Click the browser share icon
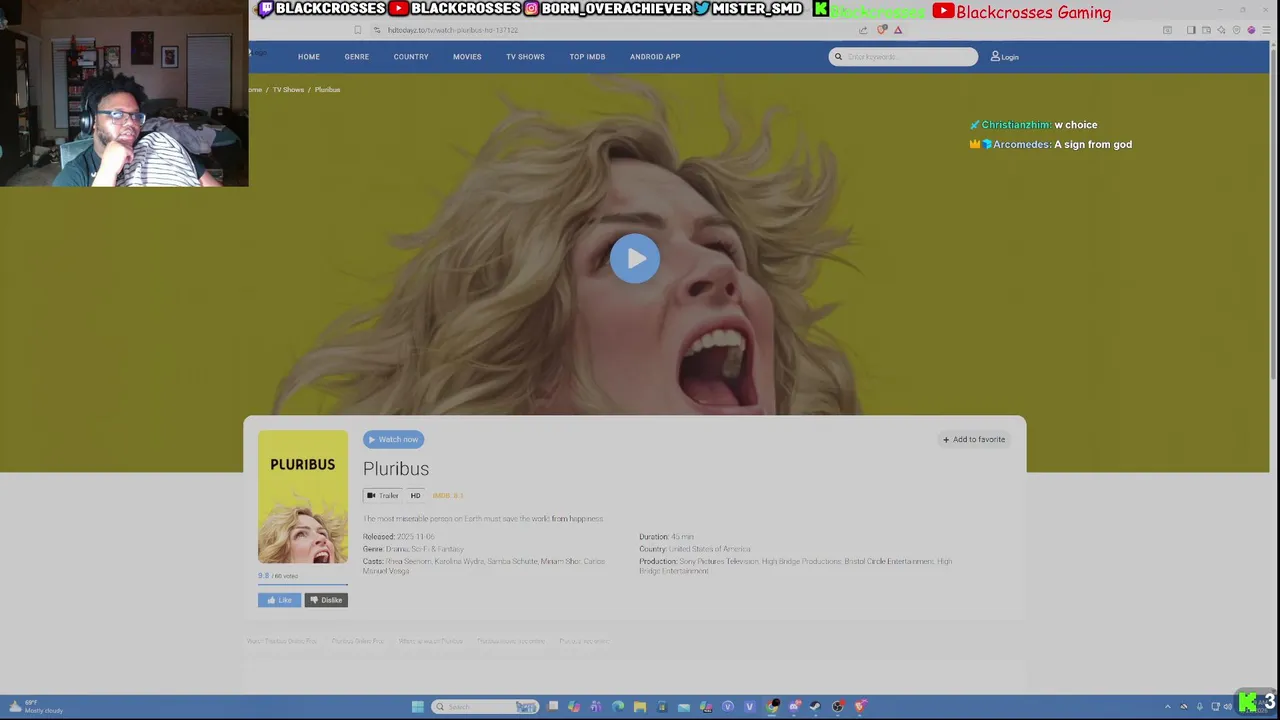 click(x=863, y=30)
